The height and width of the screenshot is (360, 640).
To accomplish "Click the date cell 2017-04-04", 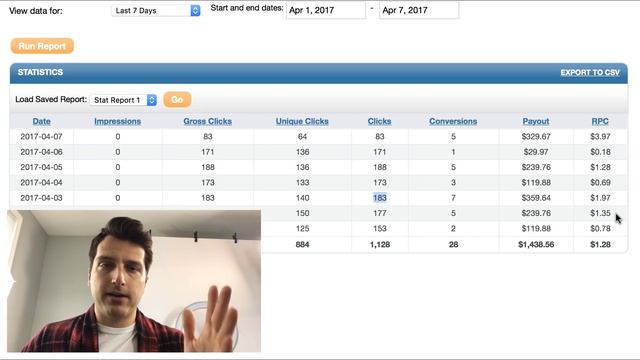I will point(42,182).
